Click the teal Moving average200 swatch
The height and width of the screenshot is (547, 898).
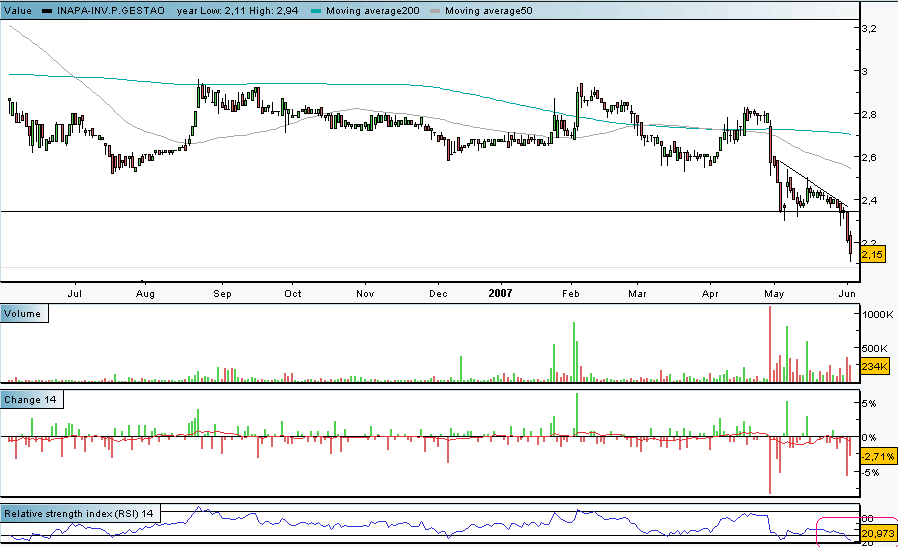316,11
